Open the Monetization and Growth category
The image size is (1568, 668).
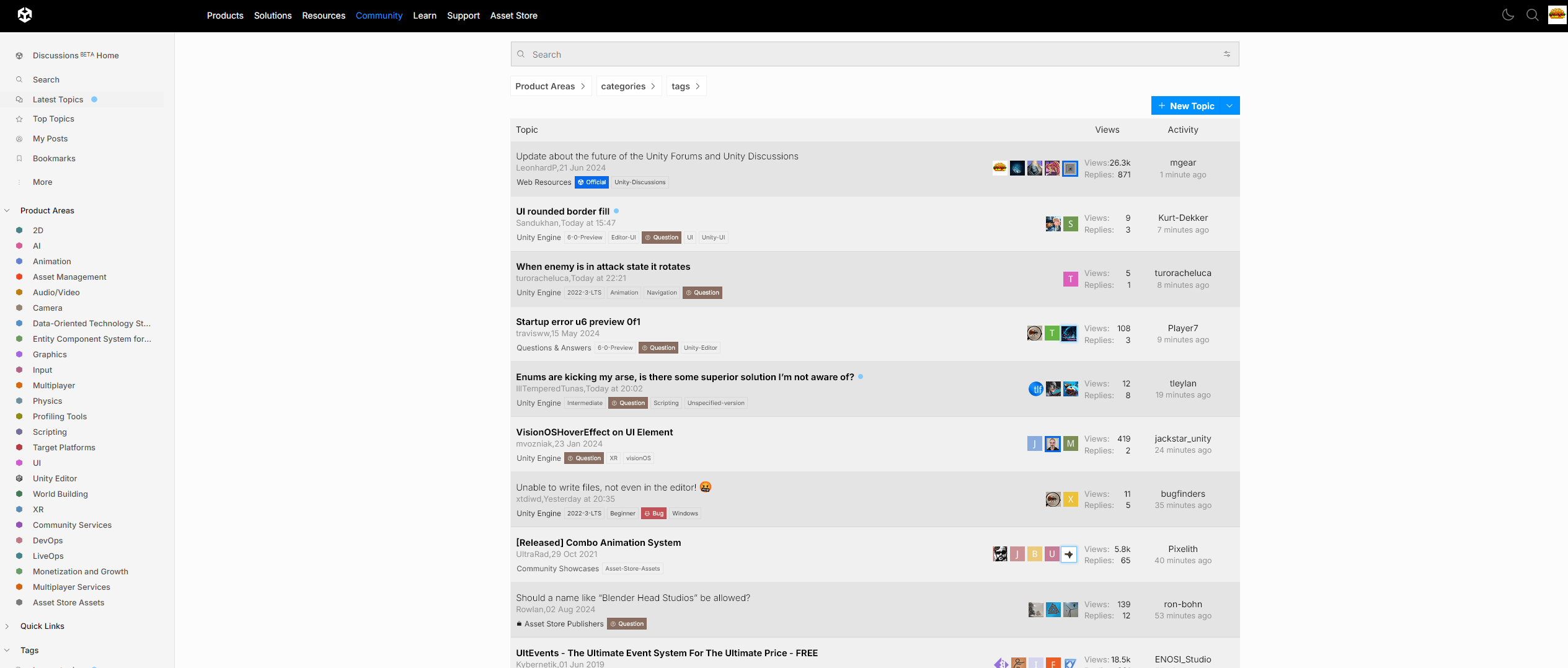[81, 572]
